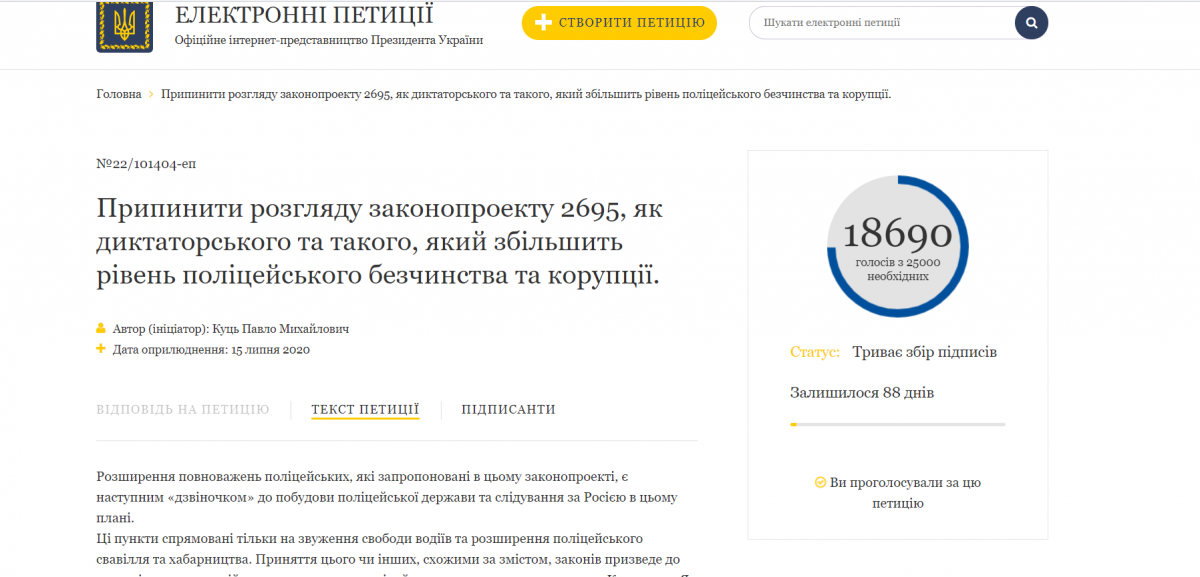
Task: Open the Електронні петиції site title
Action: 304,15
